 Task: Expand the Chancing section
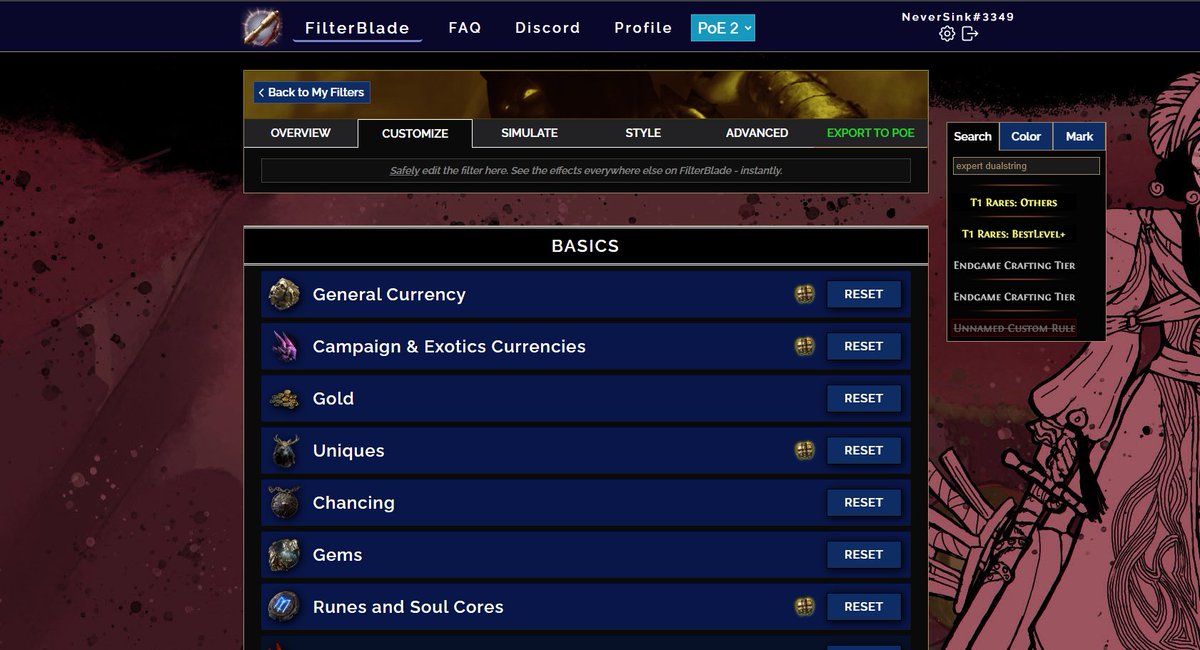[586, 502]
